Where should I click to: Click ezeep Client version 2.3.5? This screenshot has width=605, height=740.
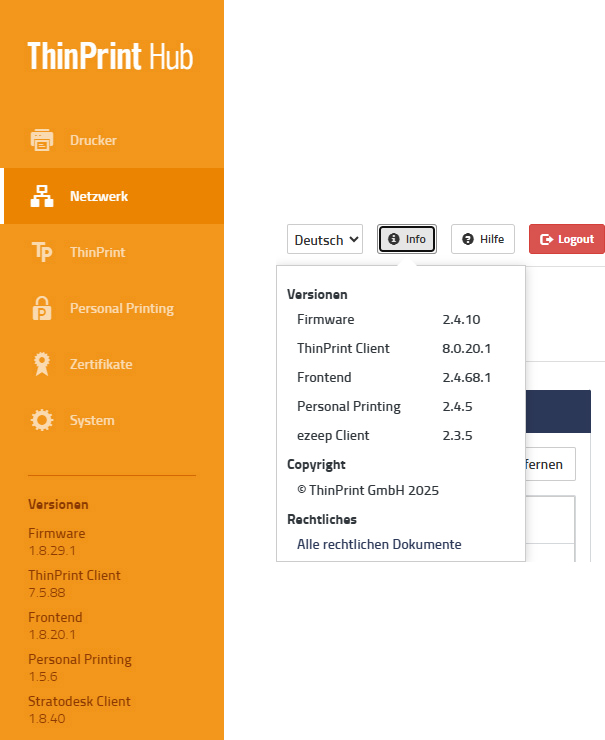coord(457,436)
